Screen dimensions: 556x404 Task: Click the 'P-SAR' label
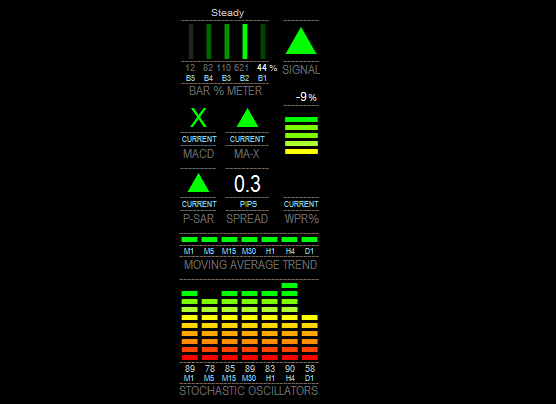(199, 219)
